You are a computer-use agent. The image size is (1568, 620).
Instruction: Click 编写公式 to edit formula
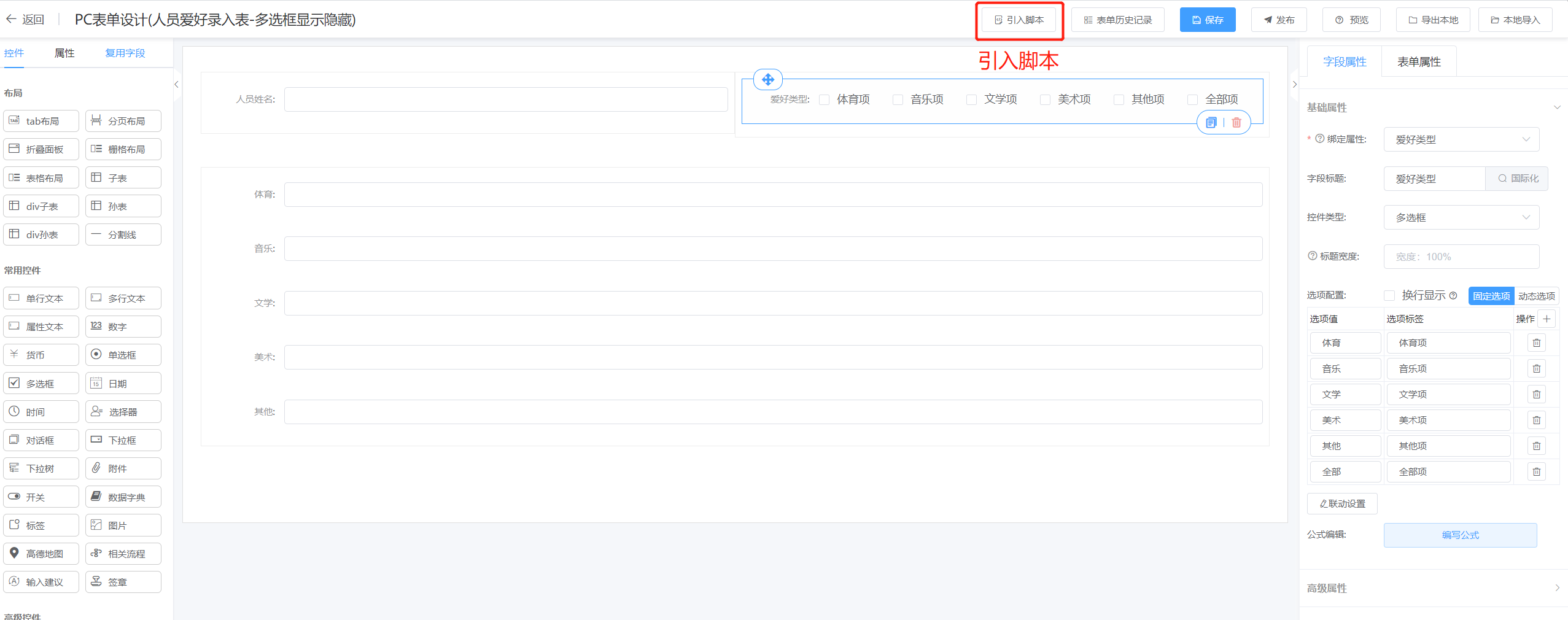point(1460,535)
